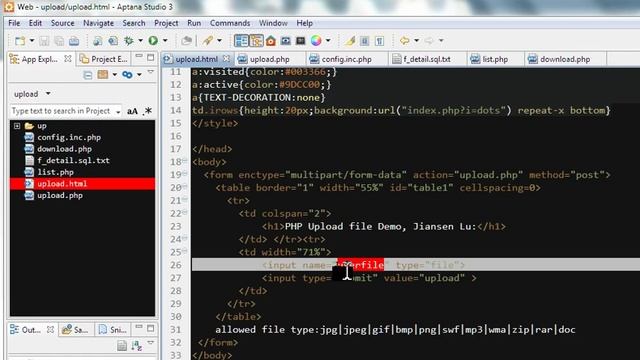Expand the up folder in tree
This screenshot has width=640, height=360.
(x=17, y=126)
